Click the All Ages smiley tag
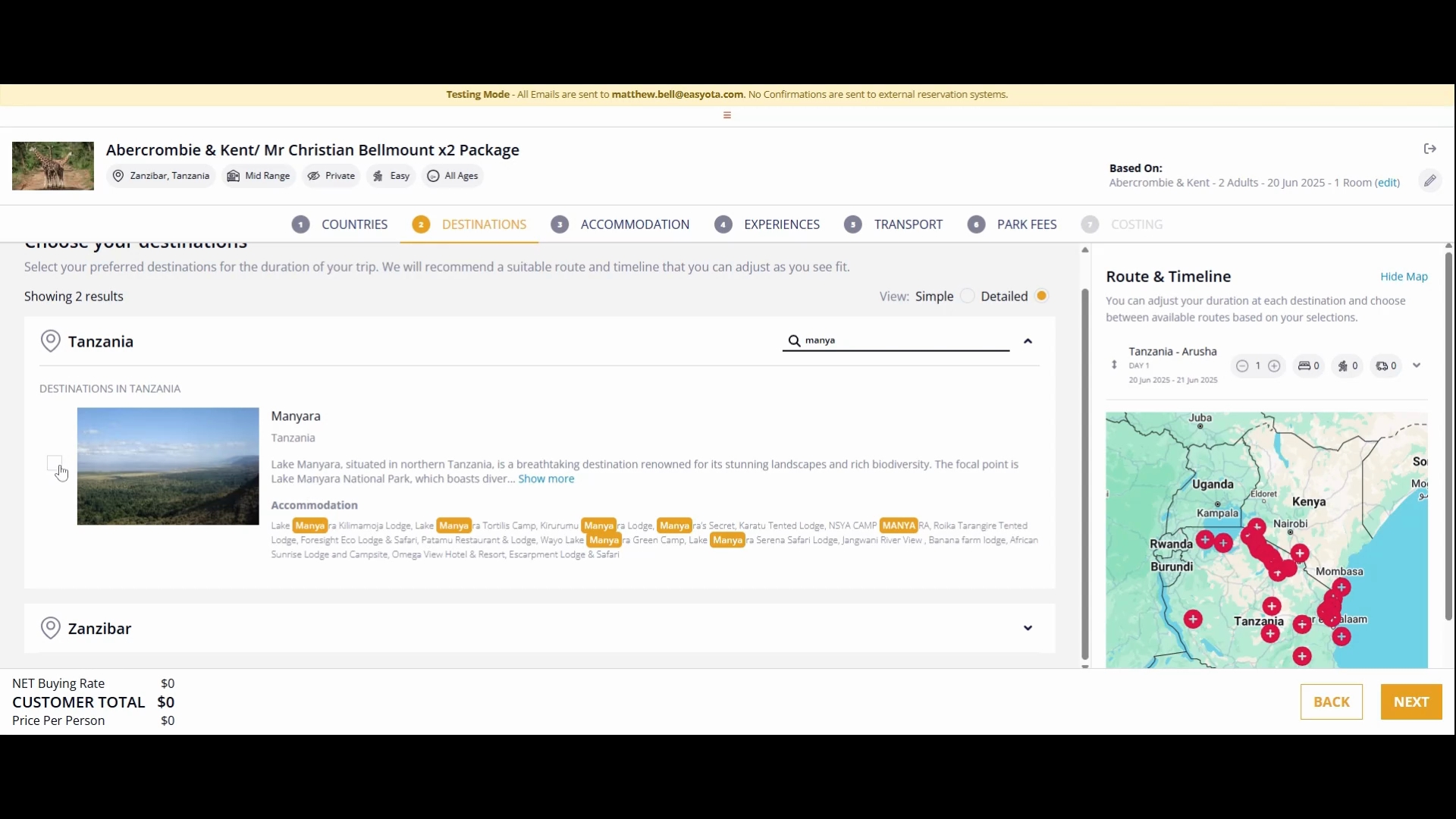 [x=453, y=176]
